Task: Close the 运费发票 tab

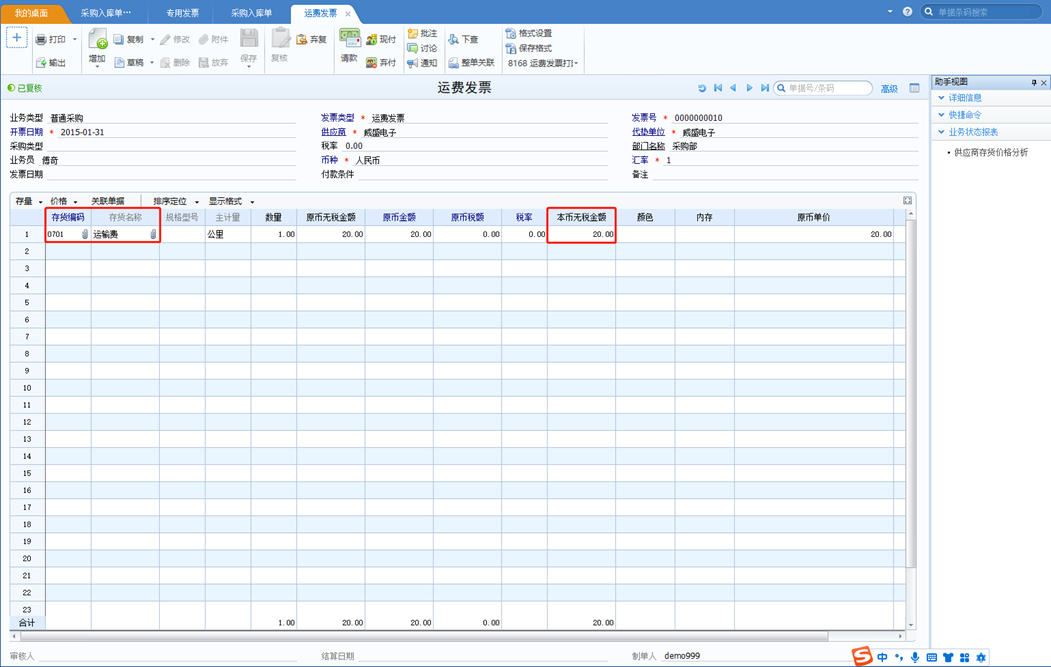Action: pos(348,13)
